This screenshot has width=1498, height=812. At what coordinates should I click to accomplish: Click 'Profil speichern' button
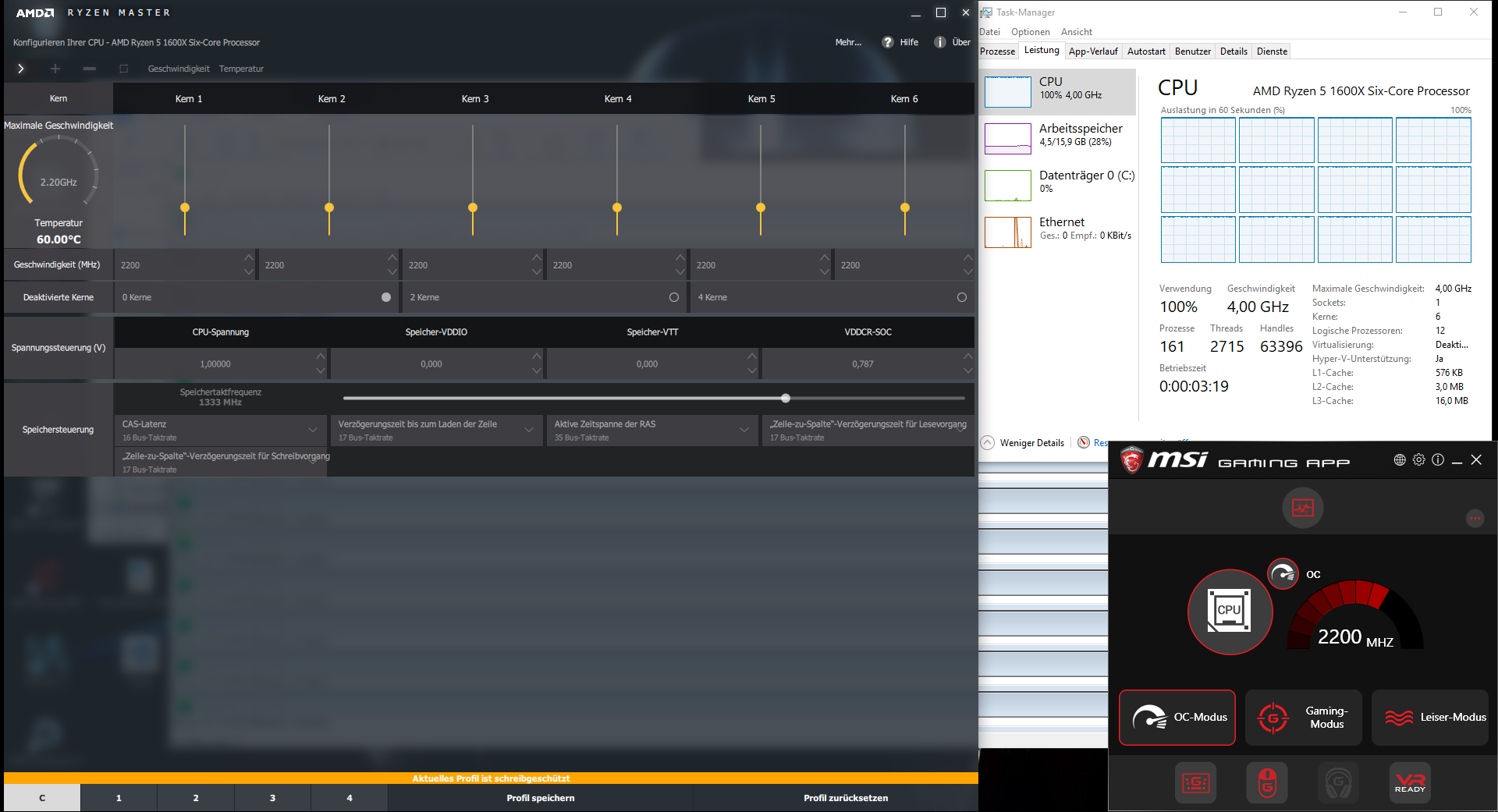tap(541, 798)
